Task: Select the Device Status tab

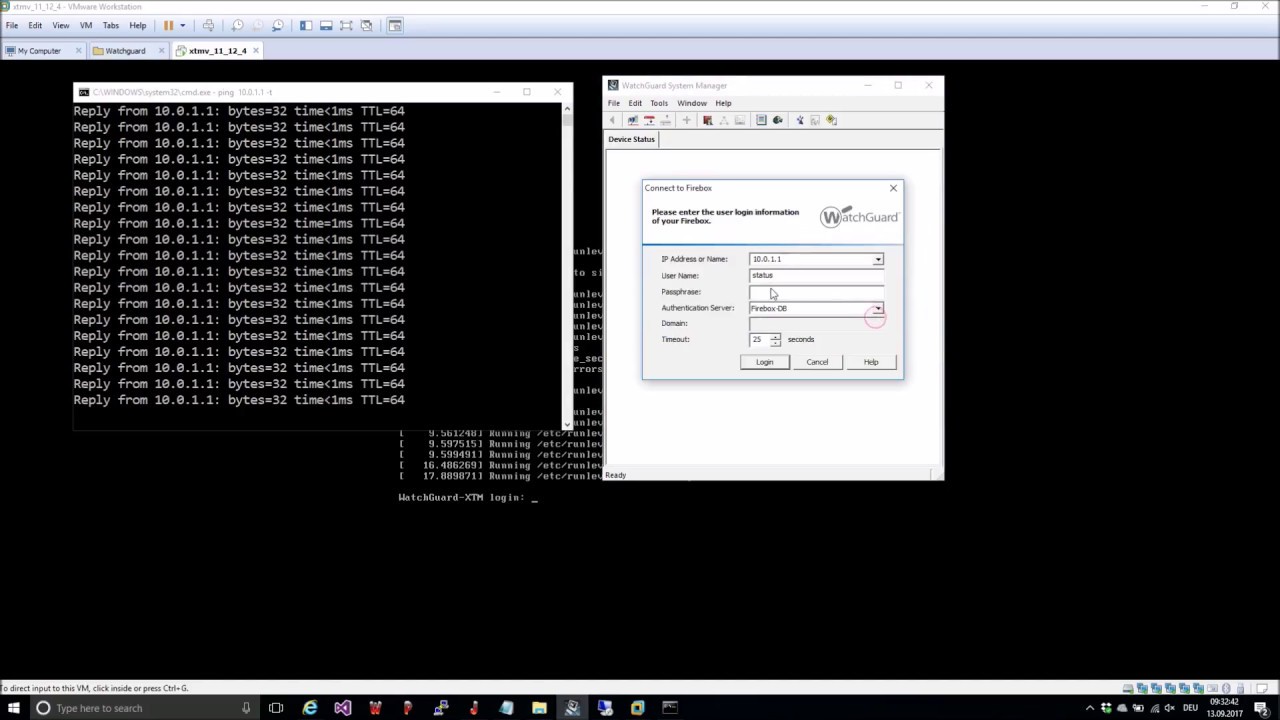Action: [632, 139]
